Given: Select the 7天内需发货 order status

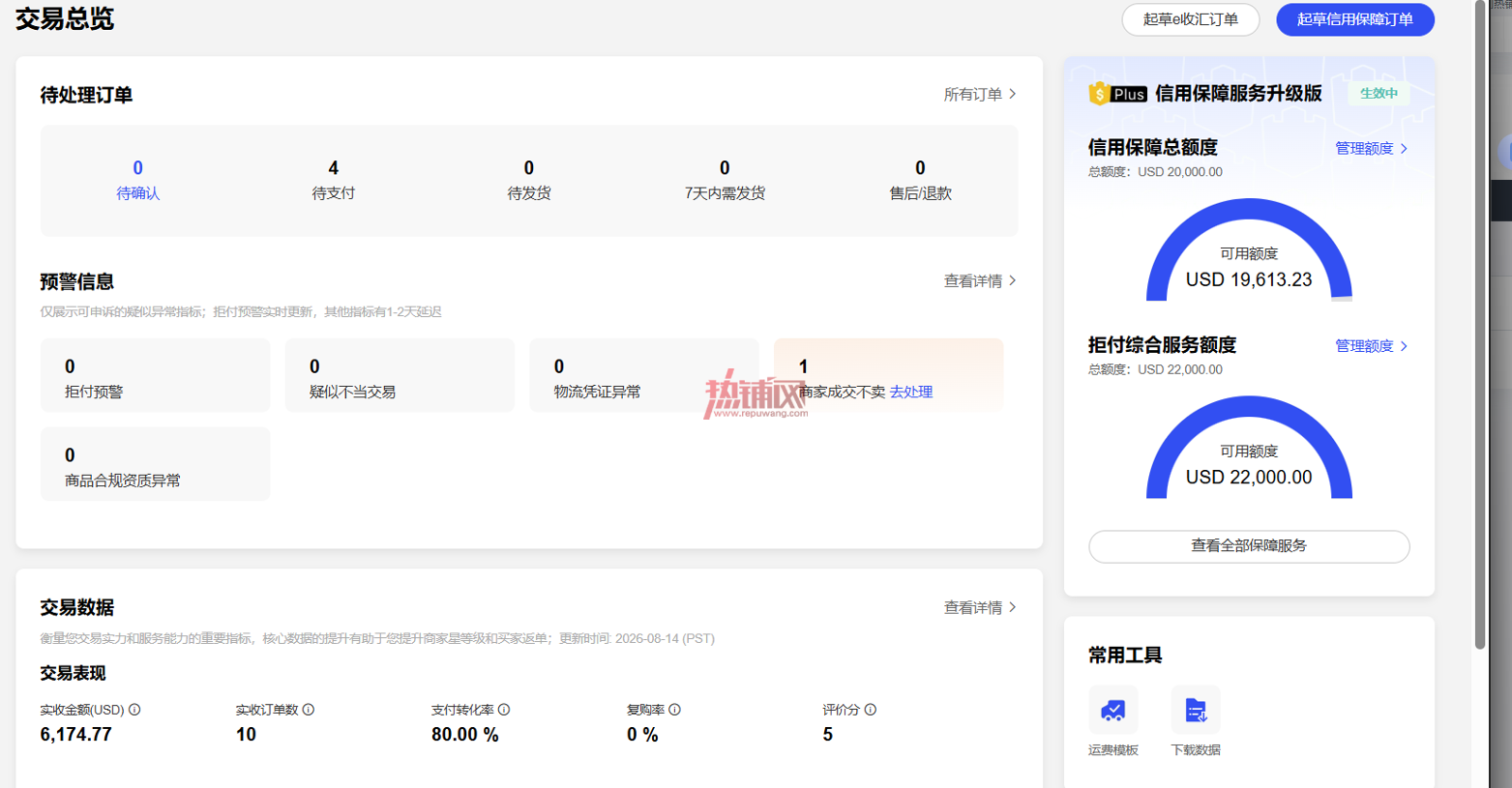Looking at the screenshot, I should [725, 181].
